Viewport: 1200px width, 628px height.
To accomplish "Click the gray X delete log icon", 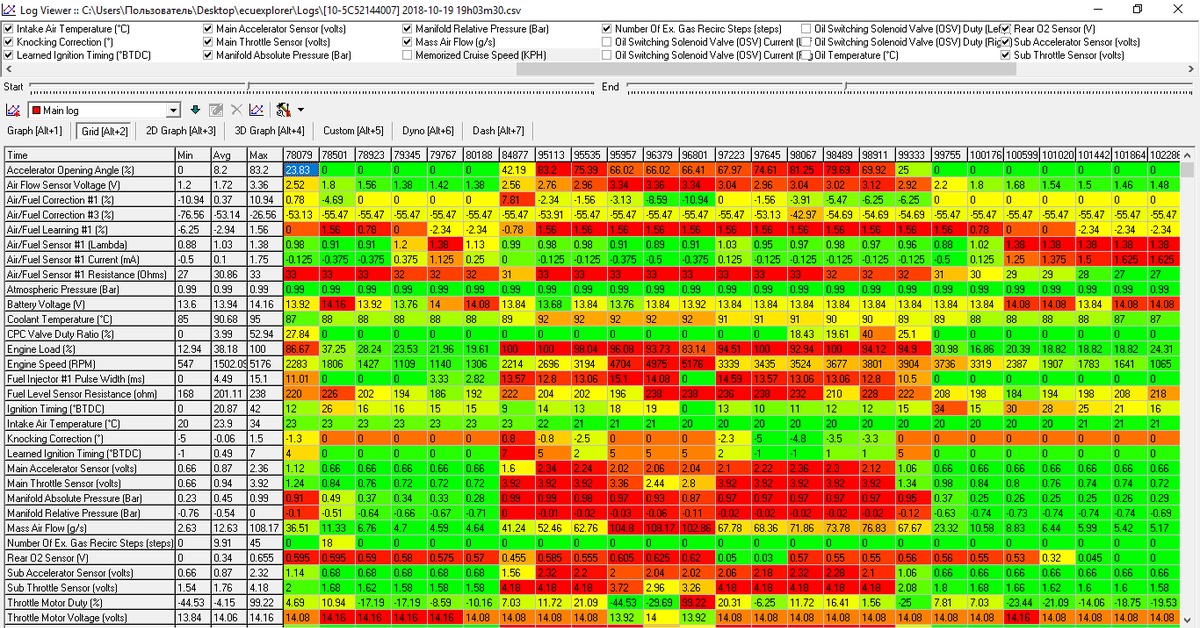I will tap(236, 110).
